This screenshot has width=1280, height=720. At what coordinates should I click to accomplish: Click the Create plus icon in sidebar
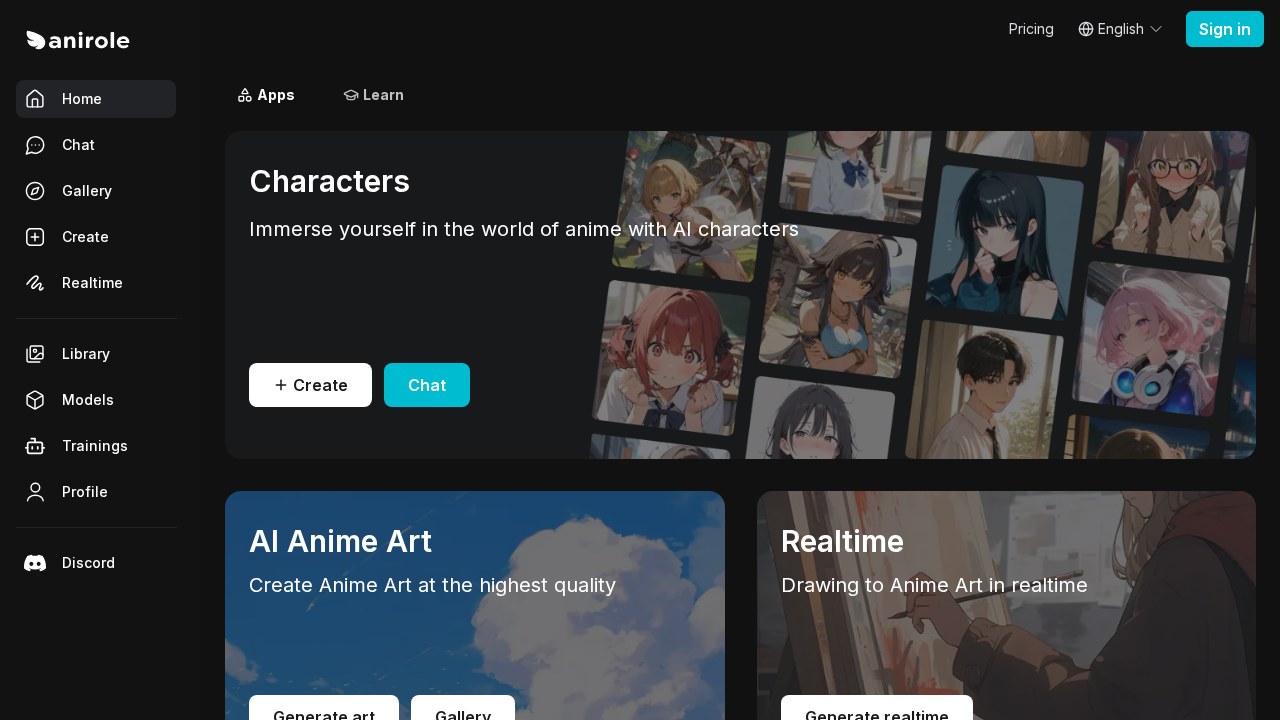(x=34, y=237)
